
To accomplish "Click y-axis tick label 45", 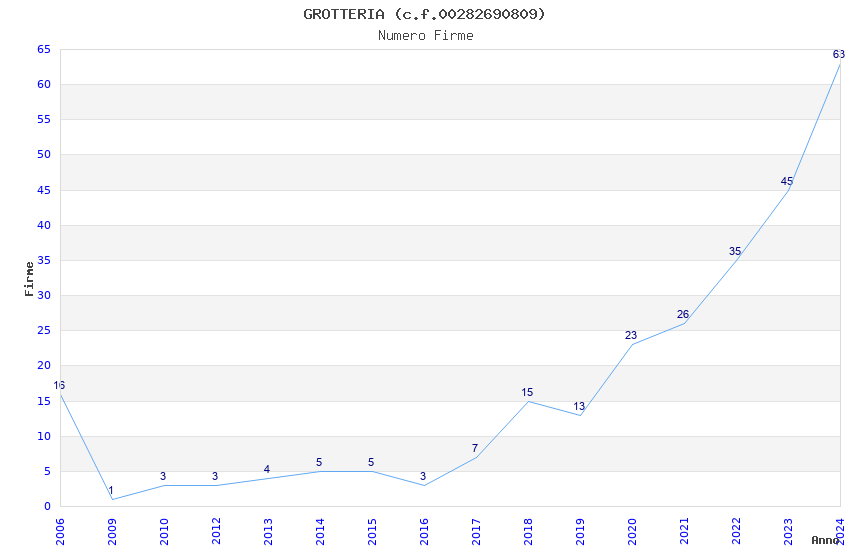I will point(44,190).
